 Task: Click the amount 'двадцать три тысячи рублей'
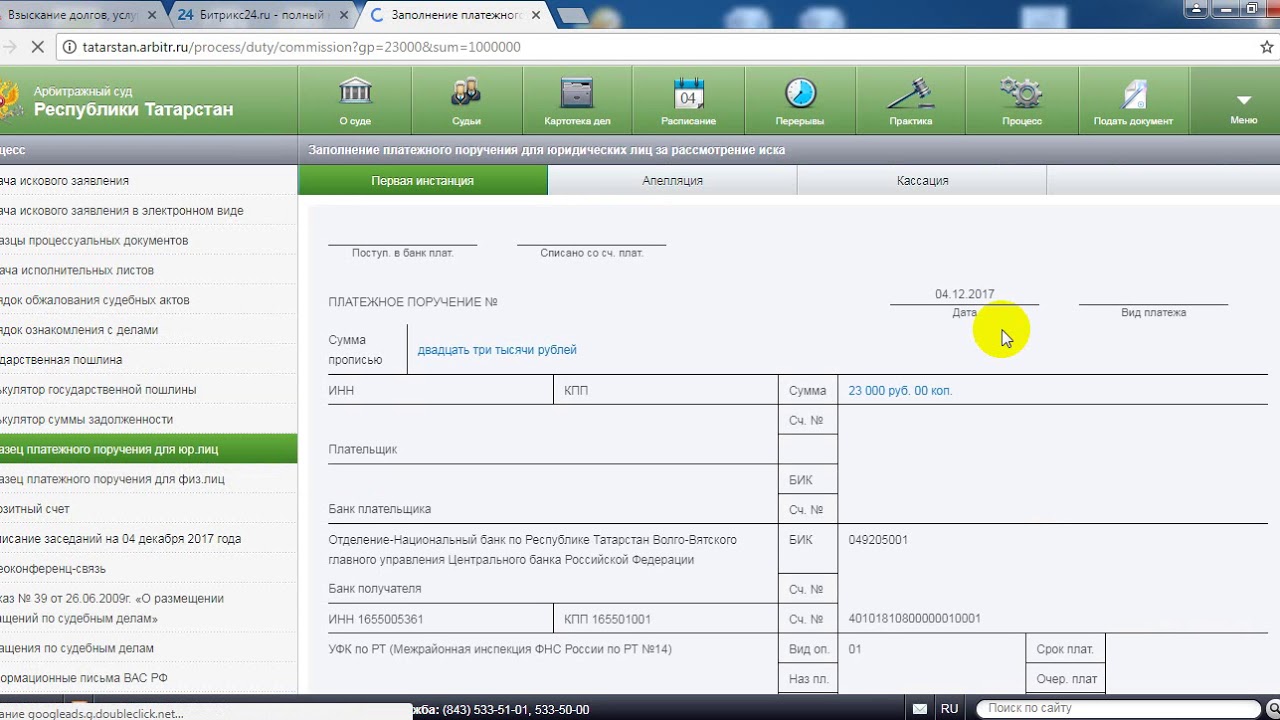tap(497, 350)
